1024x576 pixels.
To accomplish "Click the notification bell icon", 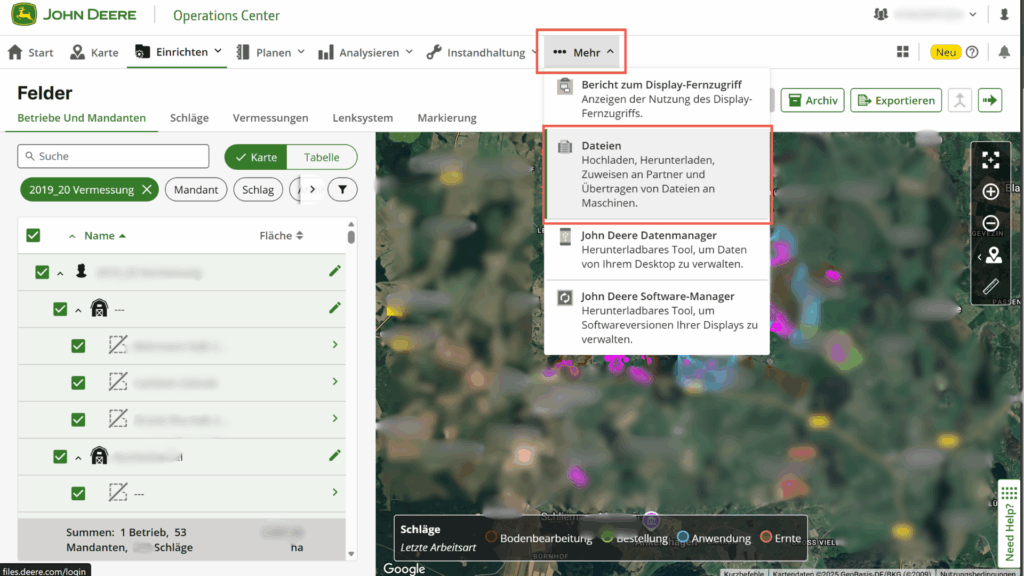I will 1004,53.
